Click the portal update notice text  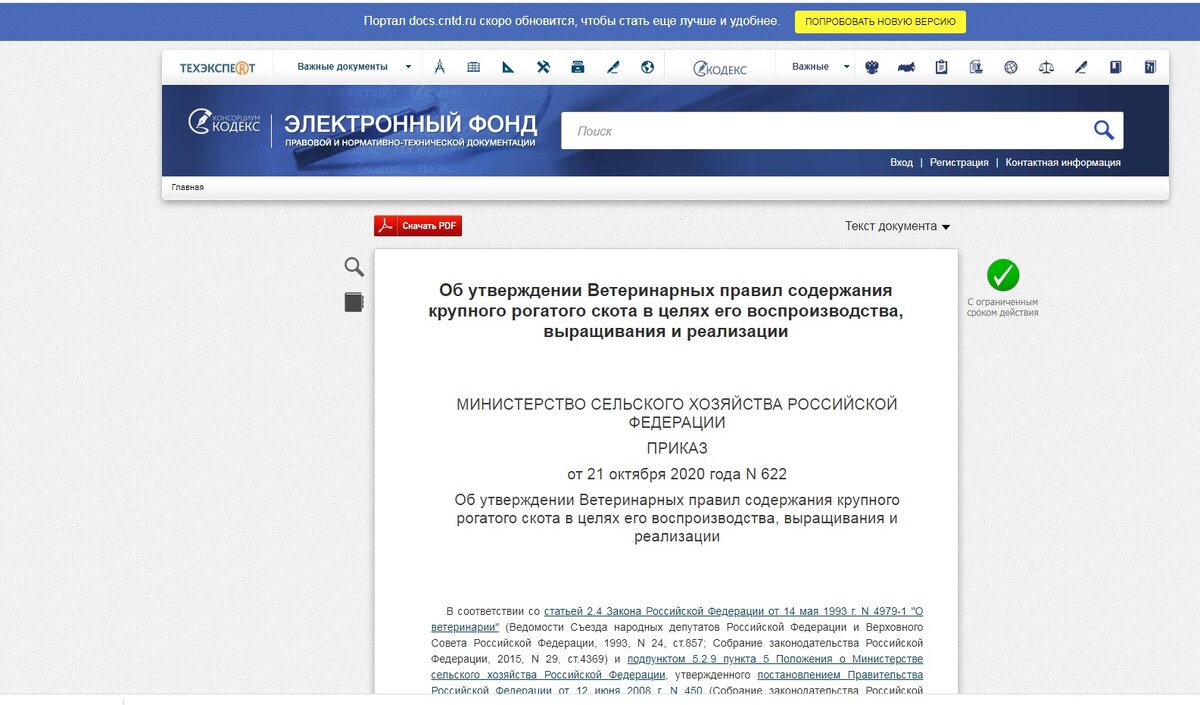pos(571,21)
